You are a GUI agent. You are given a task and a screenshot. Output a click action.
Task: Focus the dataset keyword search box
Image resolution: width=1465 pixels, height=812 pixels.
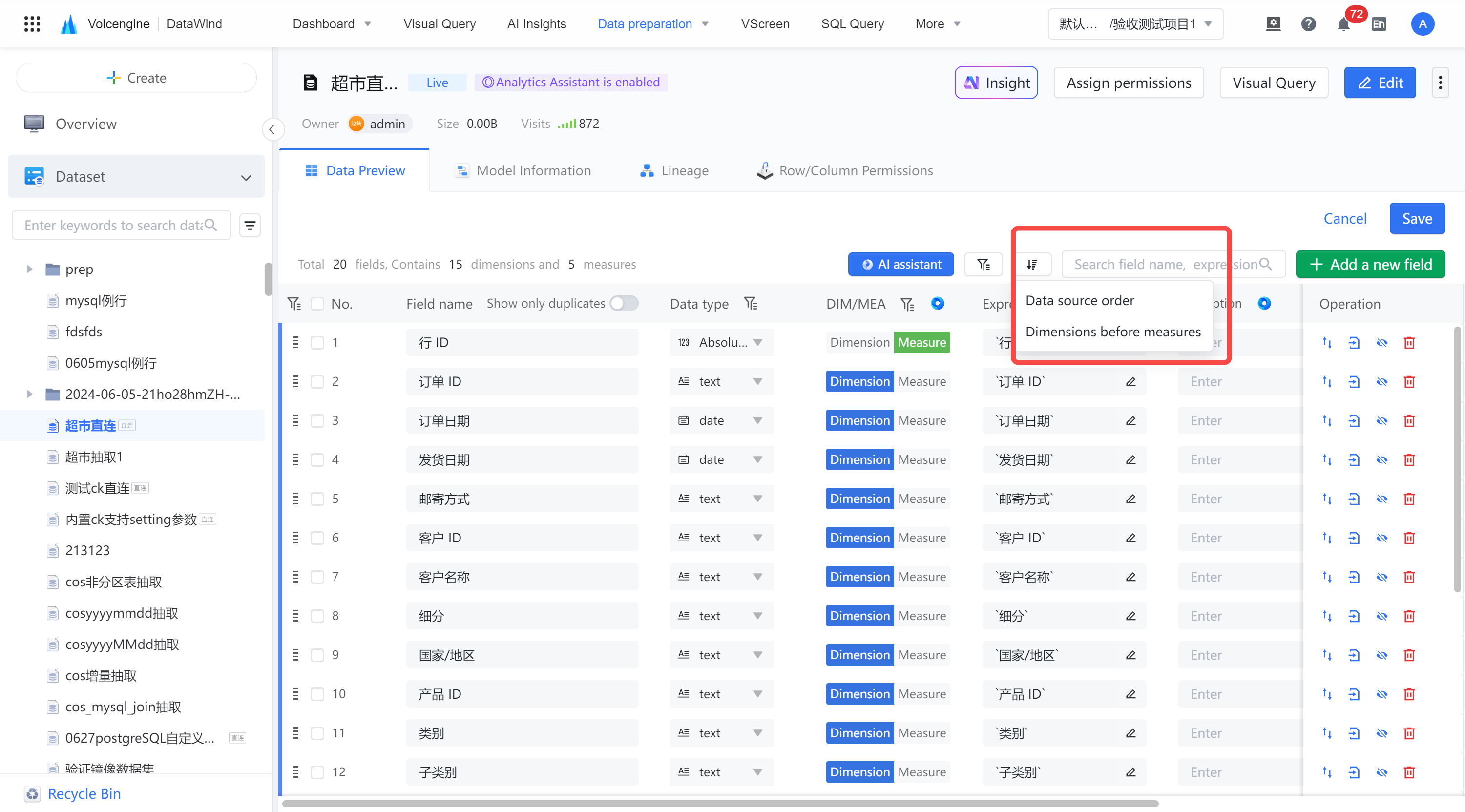(121, 226)
